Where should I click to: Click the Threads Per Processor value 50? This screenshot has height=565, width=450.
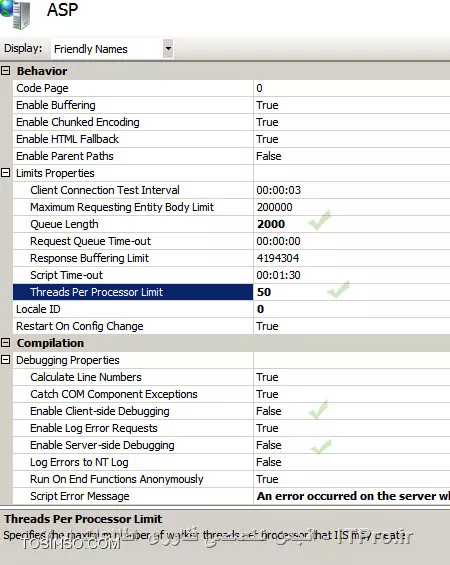pos(264,292)
